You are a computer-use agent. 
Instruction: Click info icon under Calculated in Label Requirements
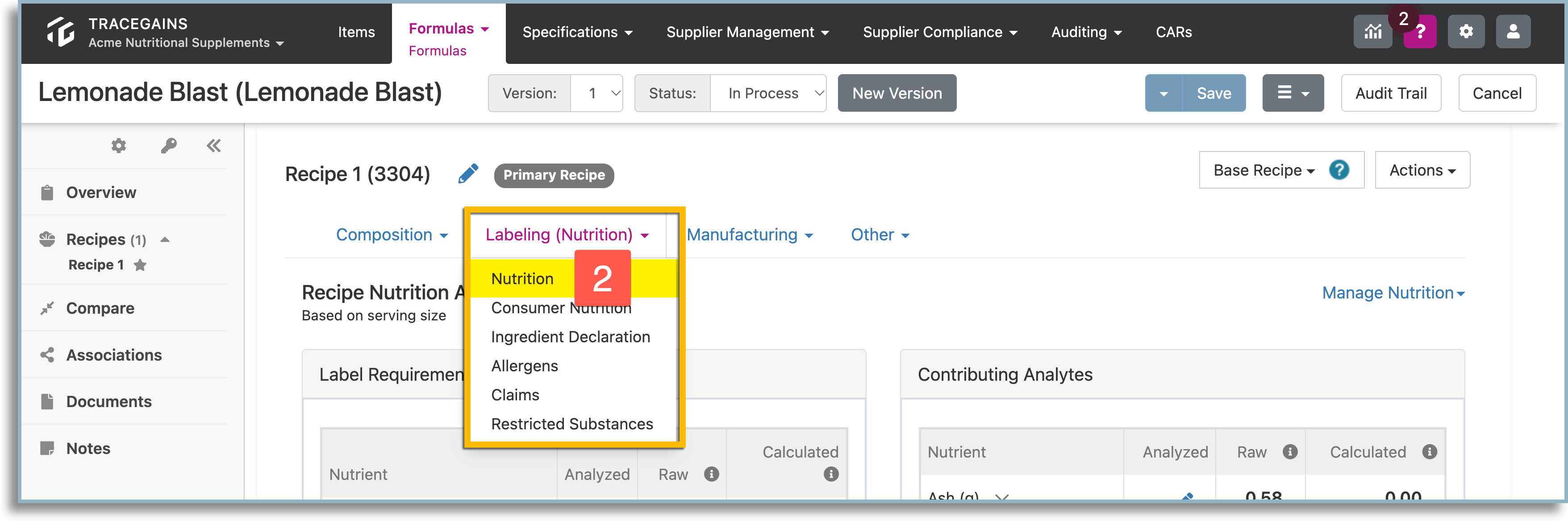(x=831, y=474)
